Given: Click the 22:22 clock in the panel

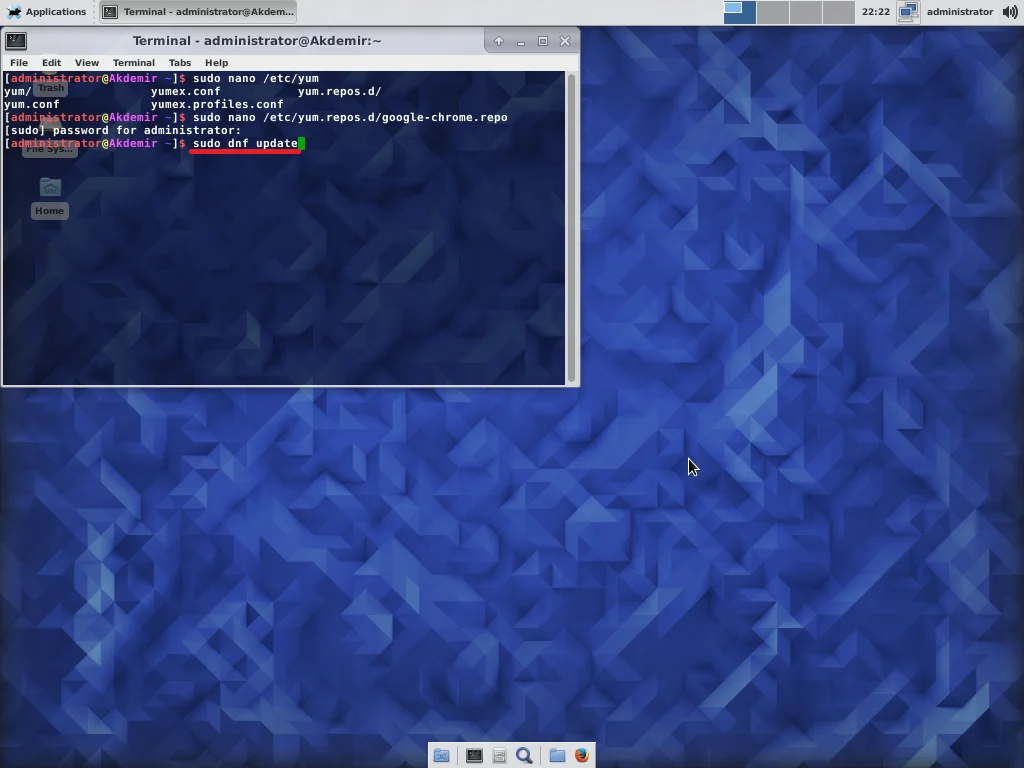Looking at the screenshot, I should (x=876, y=12).
